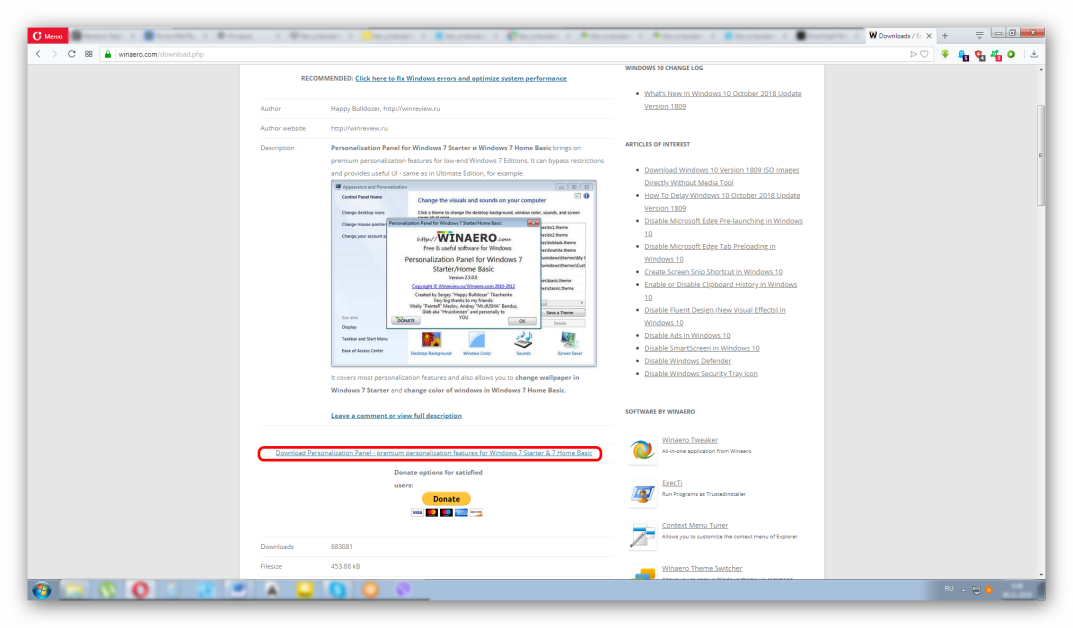The height and width of the screenshot is (628, 1073).
Task: Click the send-page arrow icon in address bar
Action: 913,54
